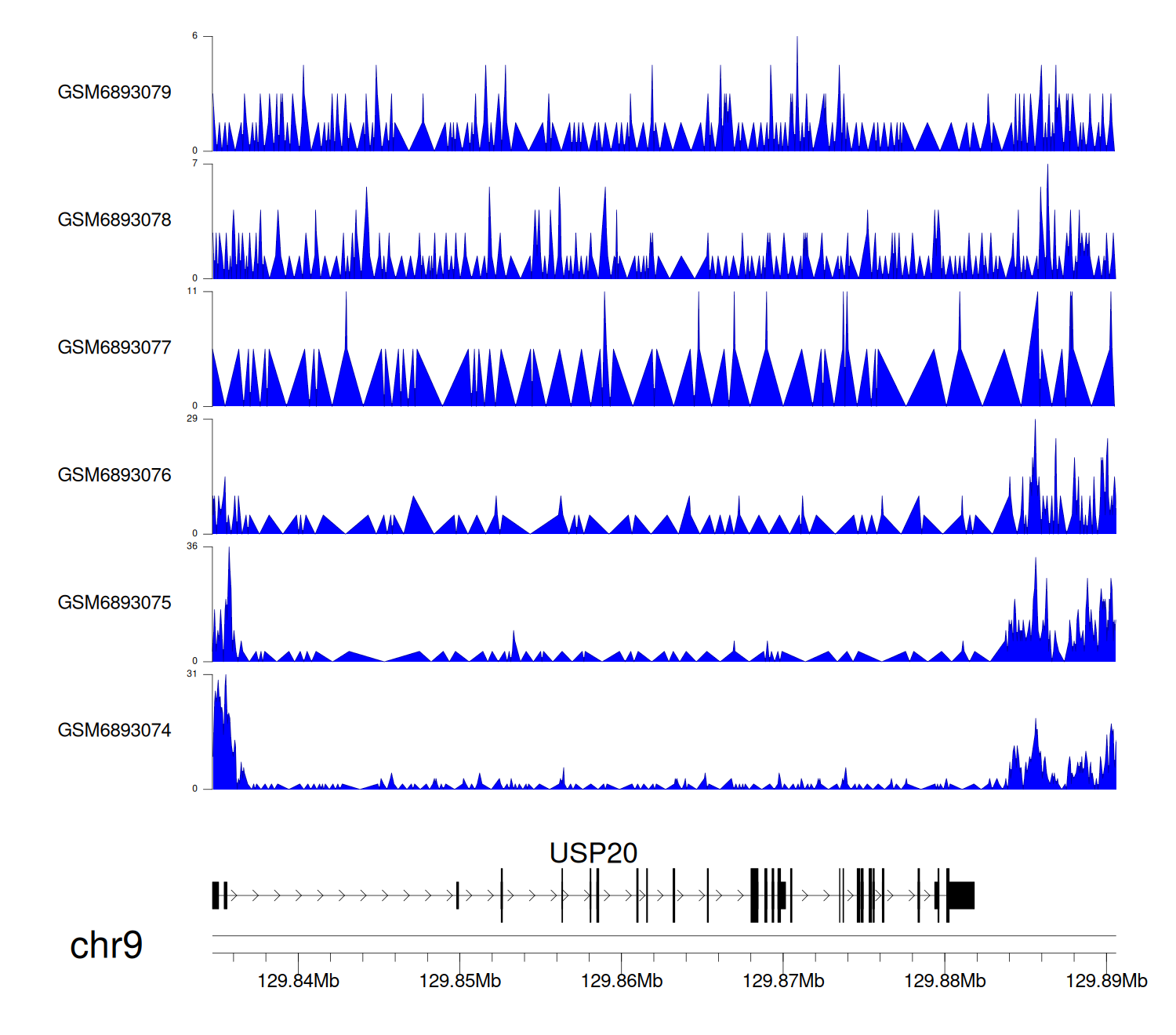The width and height of the screenshot is (1176, 1035).
Task: Click the 129.86Mb axis tick label
Action: [621, 981]
